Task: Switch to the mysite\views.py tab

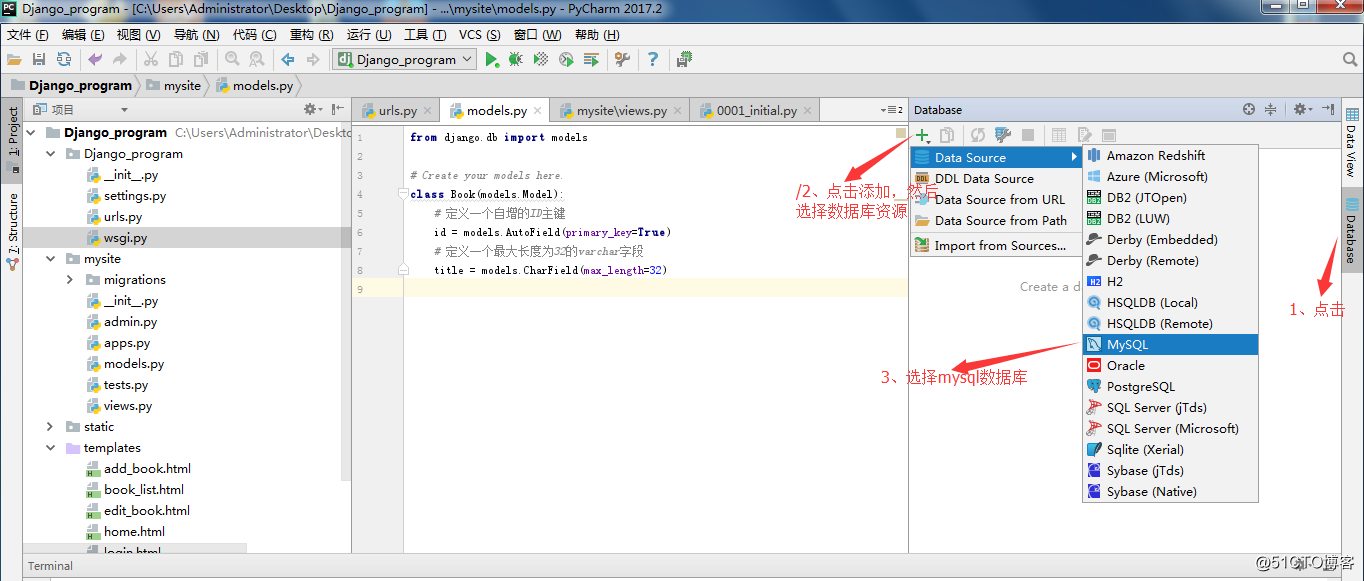Action: (622, 110)
